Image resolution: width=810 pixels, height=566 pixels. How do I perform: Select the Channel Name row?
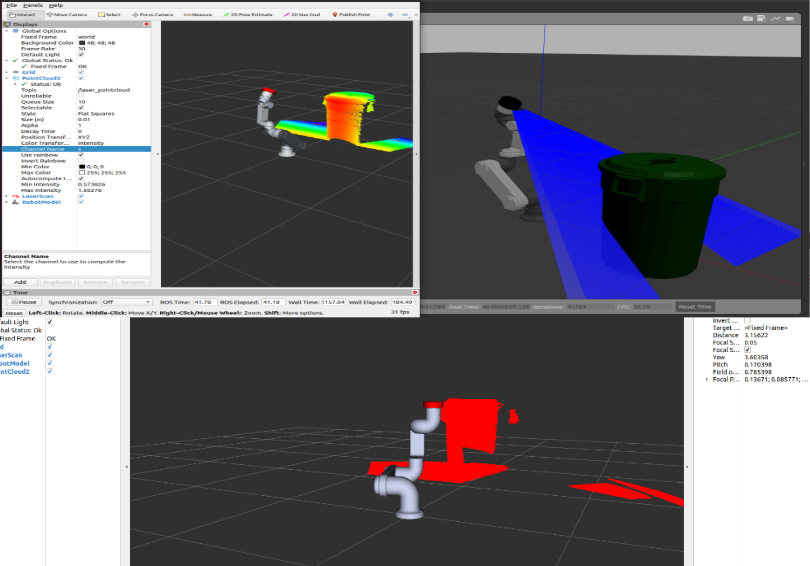pyautogui.click(x=76, y=149)
